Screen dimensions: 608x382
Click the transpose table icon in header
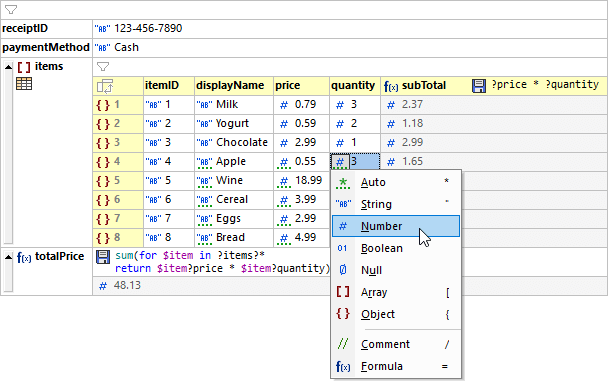click(105, 86)
